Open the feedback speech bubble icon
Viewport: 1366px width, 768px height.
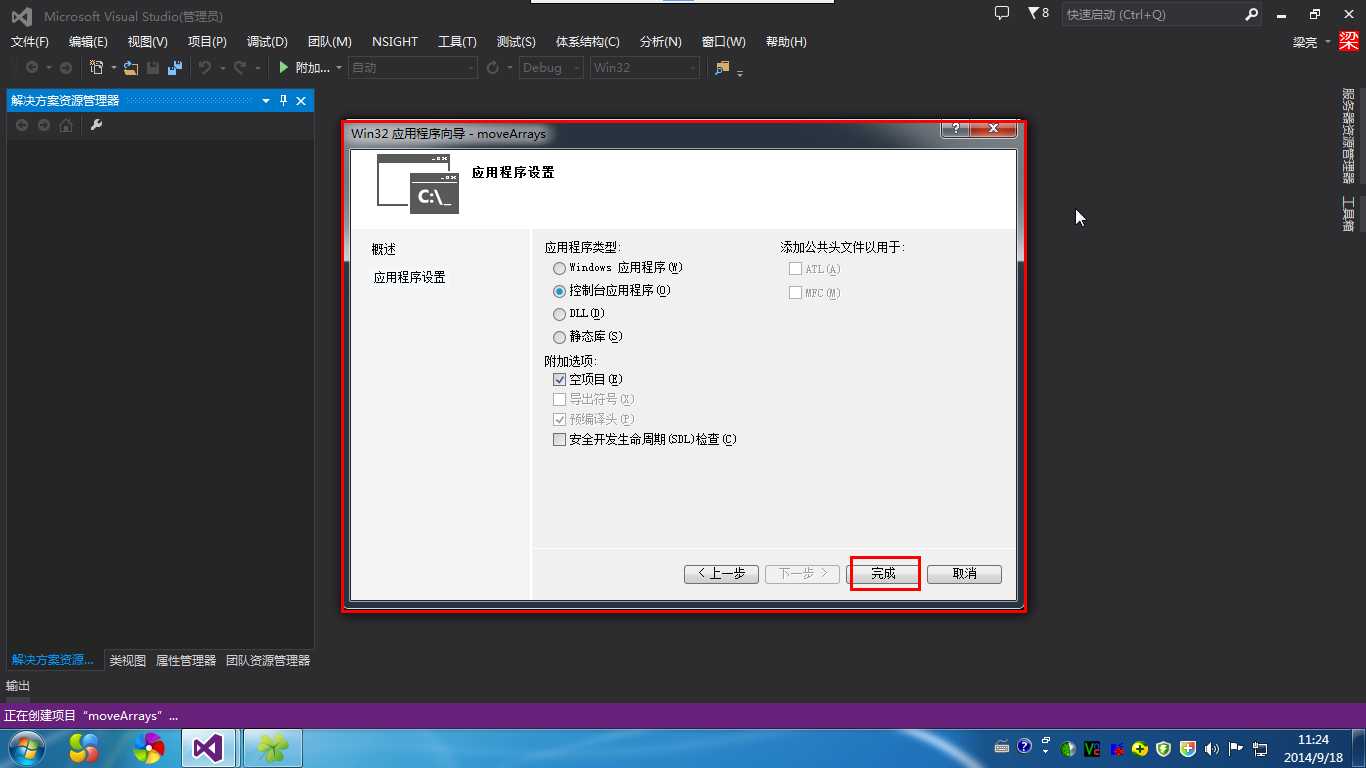click(x=1002, y=13)
